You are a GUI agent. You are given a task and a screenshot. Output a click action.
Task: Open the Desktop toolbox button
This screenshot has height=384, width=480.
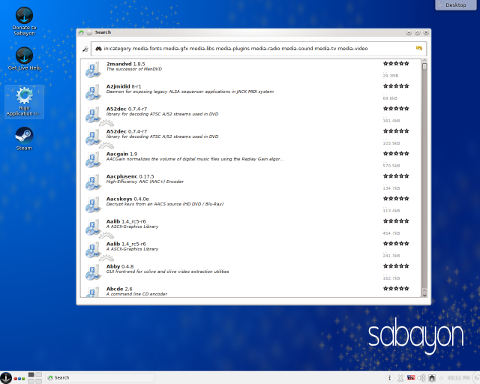[x=456, y=5]
